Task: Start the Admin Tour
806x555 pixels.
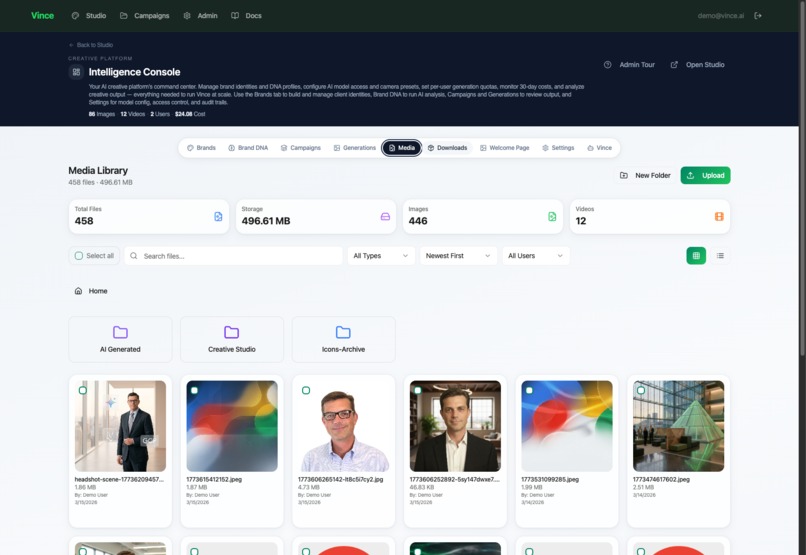Action: (x=629, y=65)
